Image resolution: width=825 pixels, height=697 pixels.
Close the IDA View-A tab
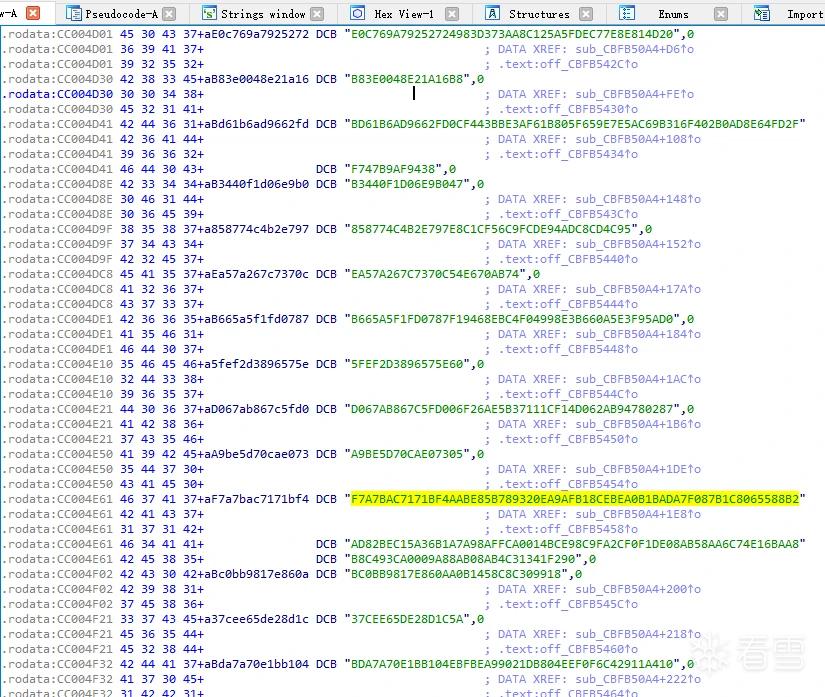[33, 13]
